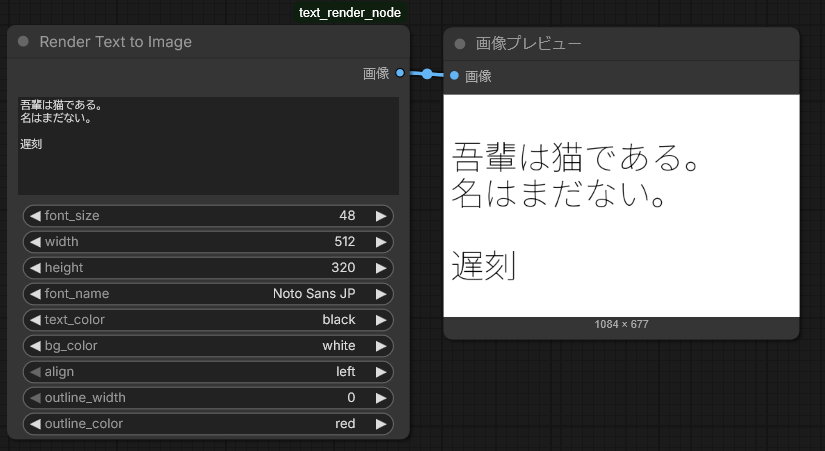The image size is (825, 451).
Task: Click the 画像 output socket on Render node
Action: coord(400,73)
